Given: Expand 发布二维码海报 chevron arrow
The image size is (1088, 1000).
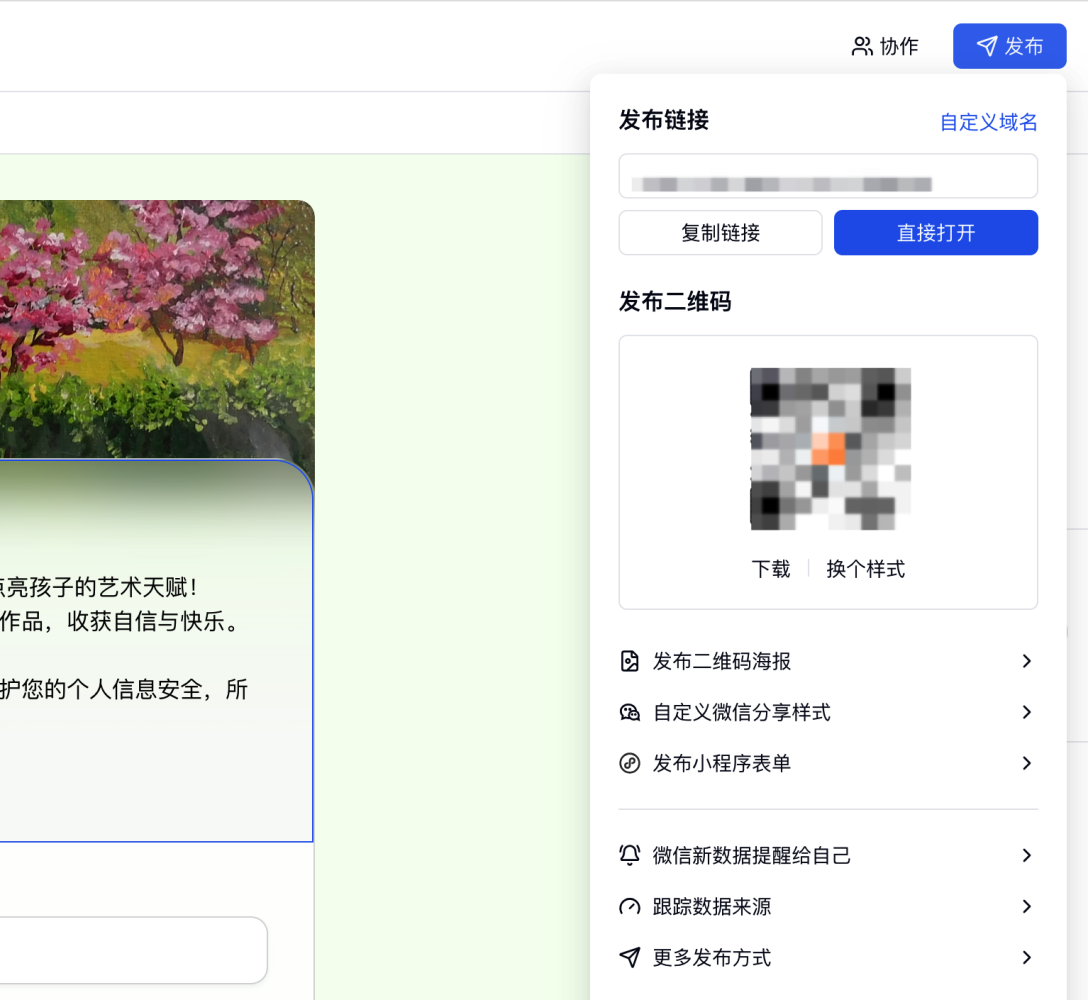Looking at the screenshot, I should point(1026,661).
